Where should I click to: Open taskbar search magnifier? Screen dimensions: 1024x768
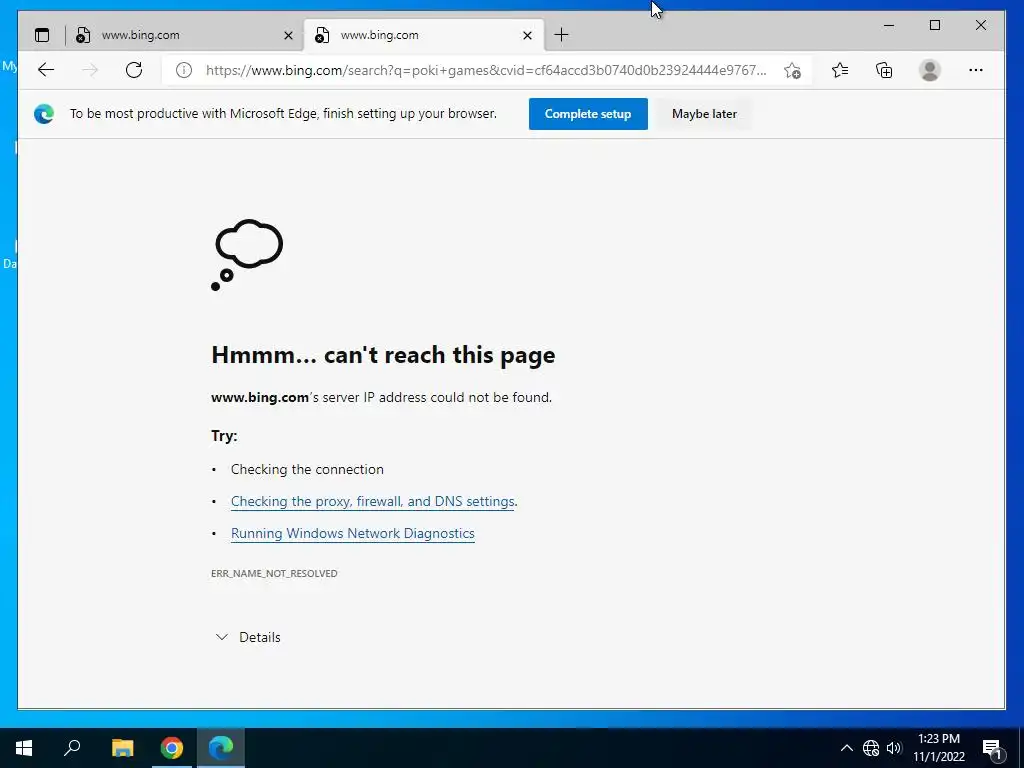click(x=72, y=748)
